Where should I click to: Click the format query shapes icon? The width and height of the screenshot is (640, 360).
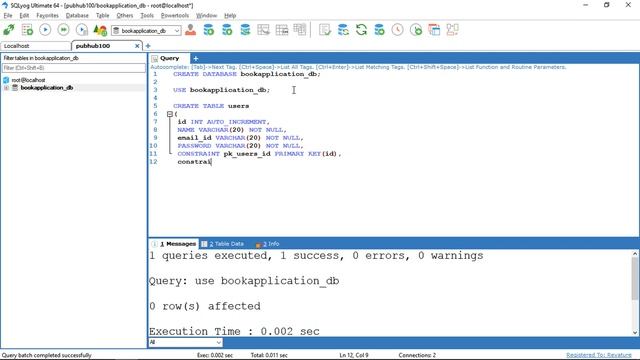[x=100, y=30]
